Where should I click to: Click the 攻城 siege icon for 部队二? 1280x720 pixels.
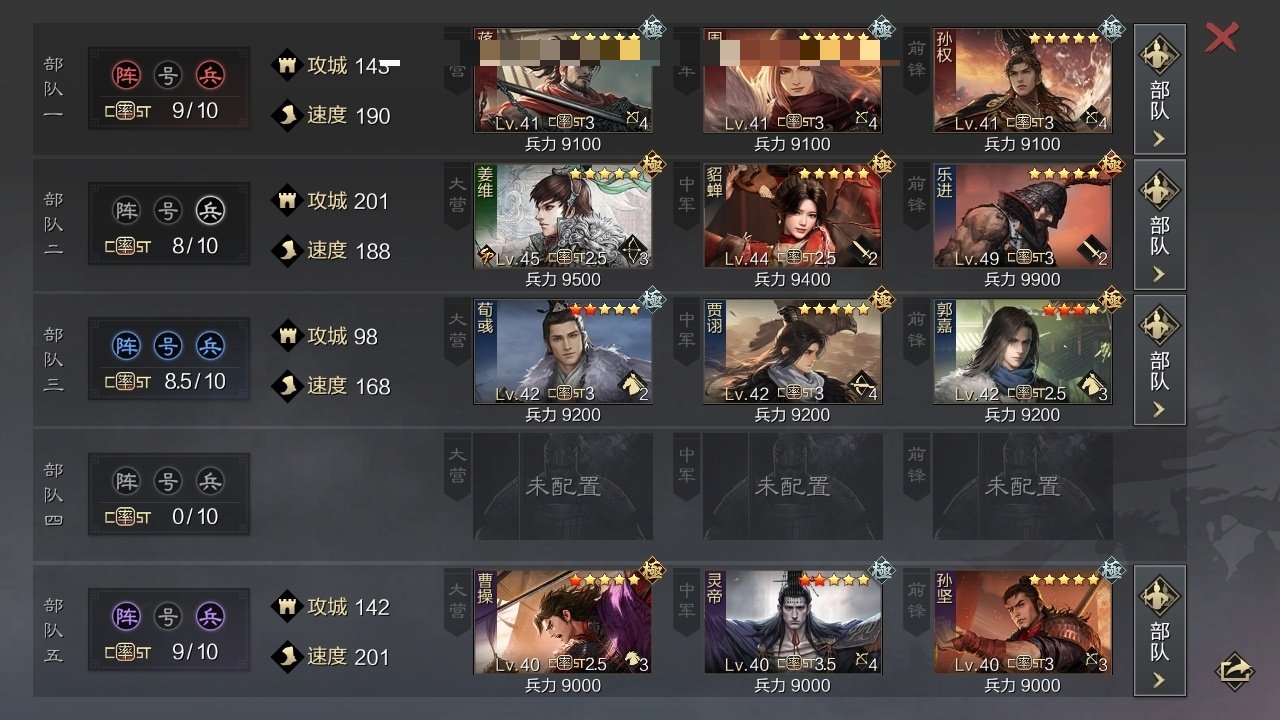pos(287,201)
